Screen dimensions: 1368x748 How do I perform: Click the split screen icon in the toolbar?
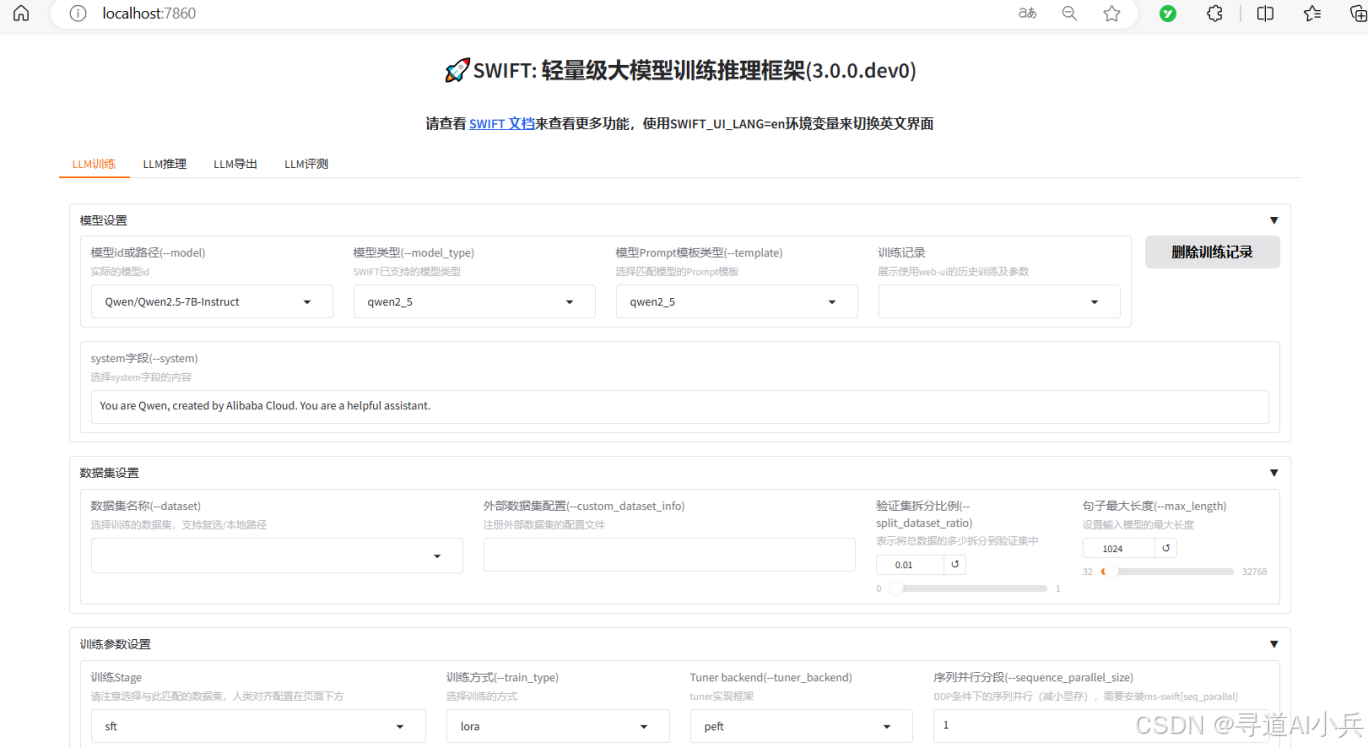click(x=1264, y=13)
